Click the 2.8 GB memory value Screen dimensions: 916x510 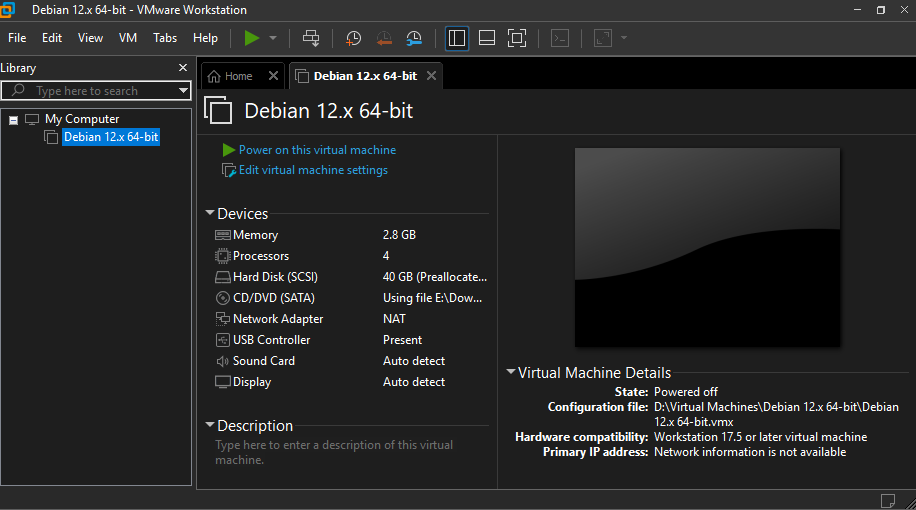click(x=399, y=235)
